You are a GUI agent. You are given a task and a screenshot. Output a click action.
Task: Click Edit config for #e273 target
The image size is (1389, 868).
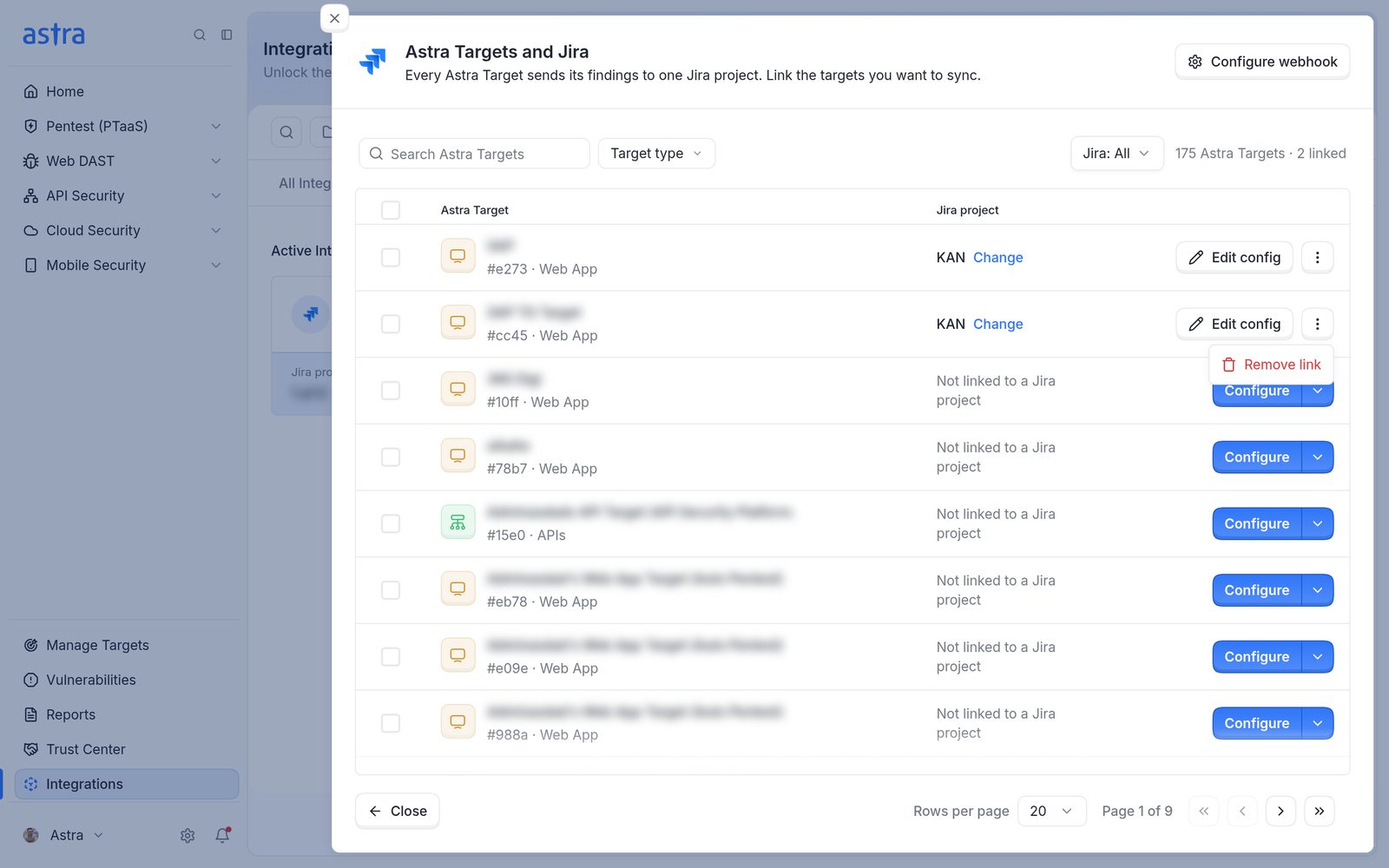point(1234,257)
